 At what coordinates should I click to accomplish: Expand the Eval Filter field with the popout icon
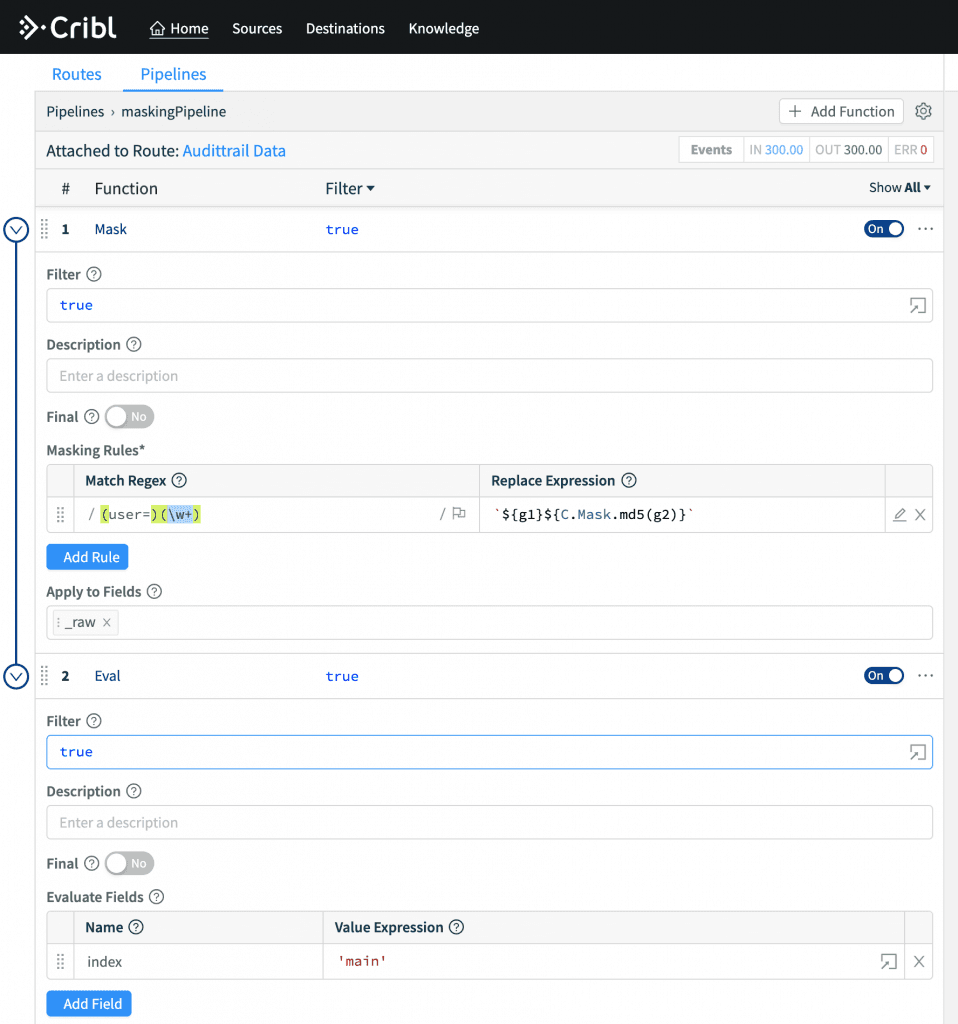pos(917,752)
